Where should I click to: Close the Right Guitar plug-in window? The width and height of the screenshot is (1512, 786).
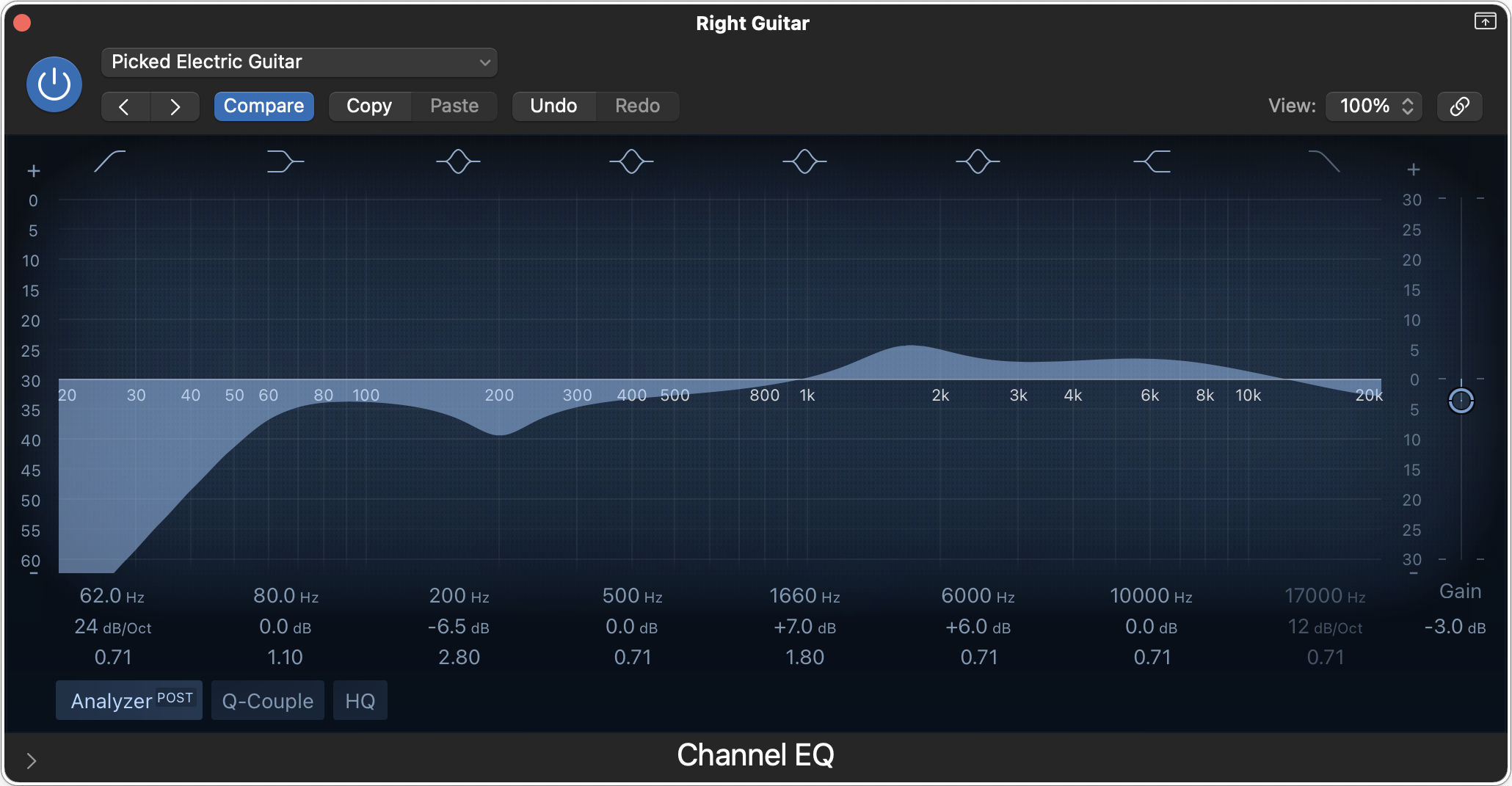(22, 23)
